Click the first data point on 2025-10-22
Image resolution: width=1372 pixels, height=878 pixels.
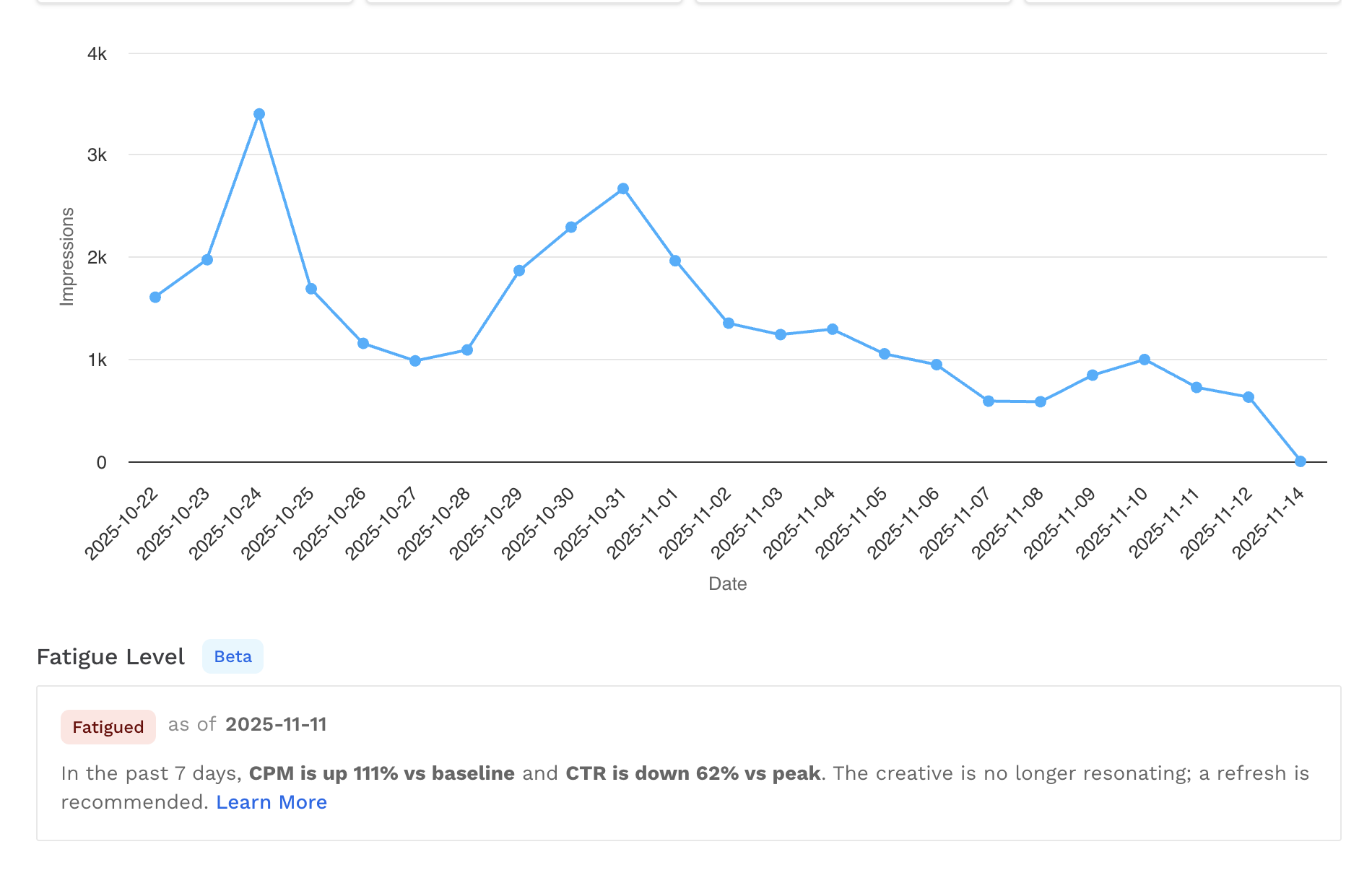154,296
